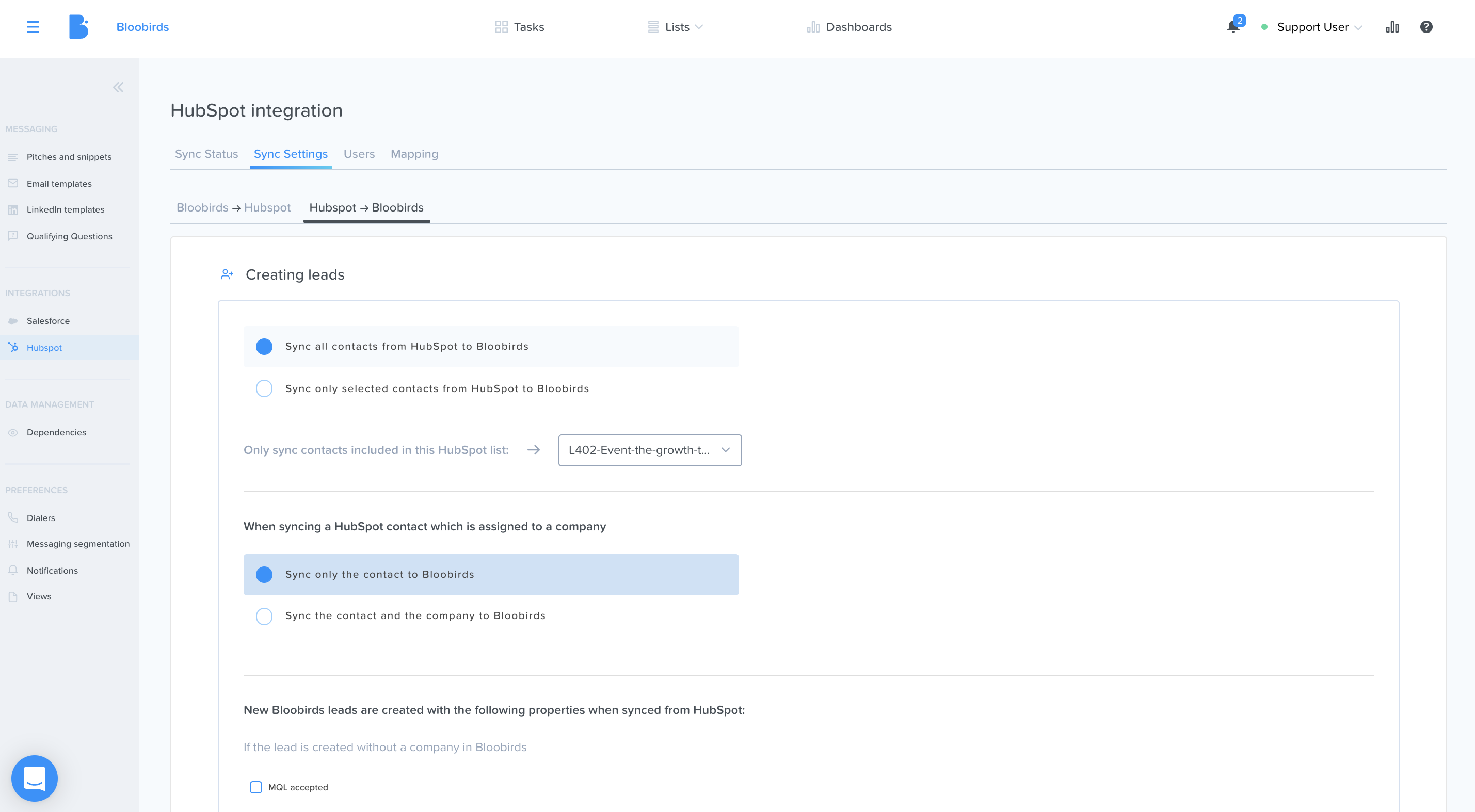This screenshot has width=1475, height=812.
Task: Click the Messaging segmentation sliders icon
Action: pyautogui.click(x=12, y=544)
